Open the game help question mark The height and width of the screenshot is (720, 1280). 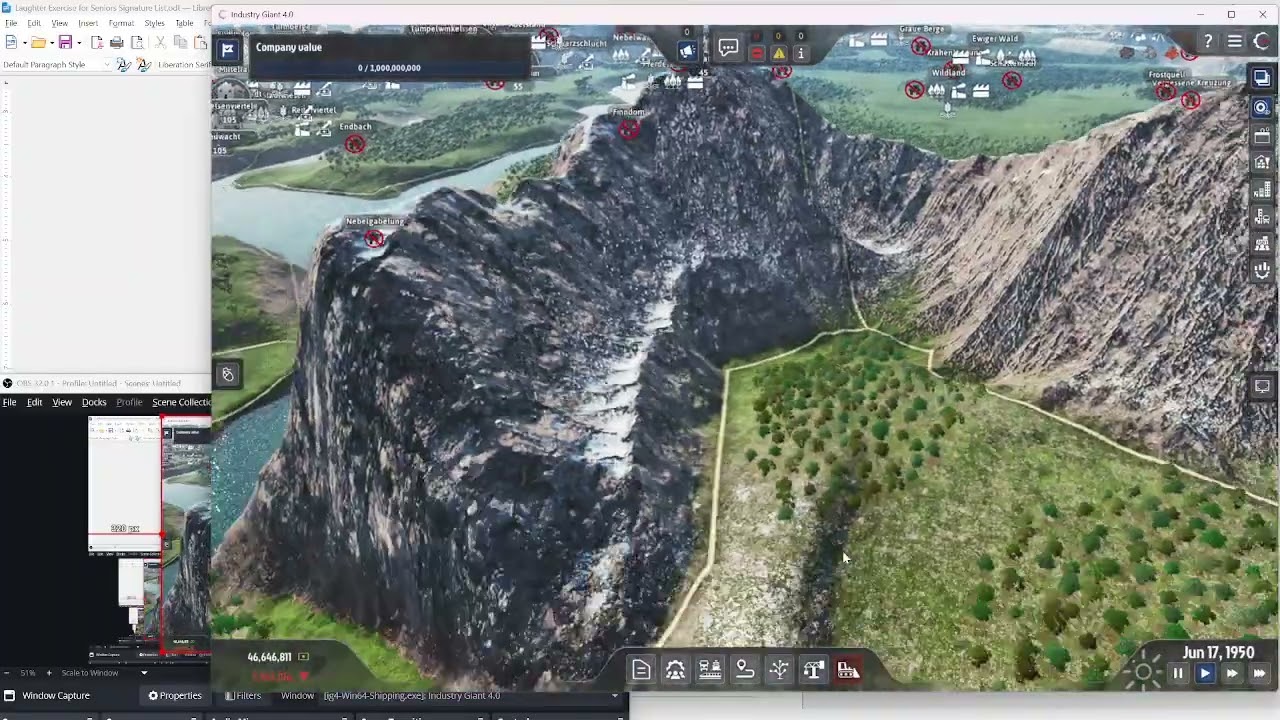[1208, 41]
